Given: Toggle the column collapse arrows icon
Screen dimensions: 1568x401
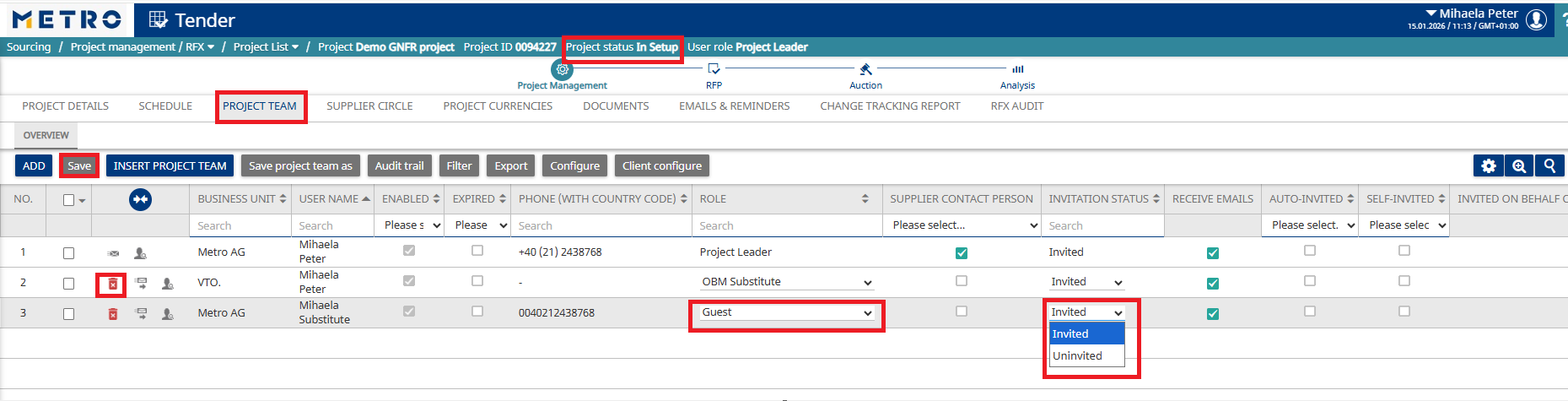Looking at the screenshot, I should point(140,199).
